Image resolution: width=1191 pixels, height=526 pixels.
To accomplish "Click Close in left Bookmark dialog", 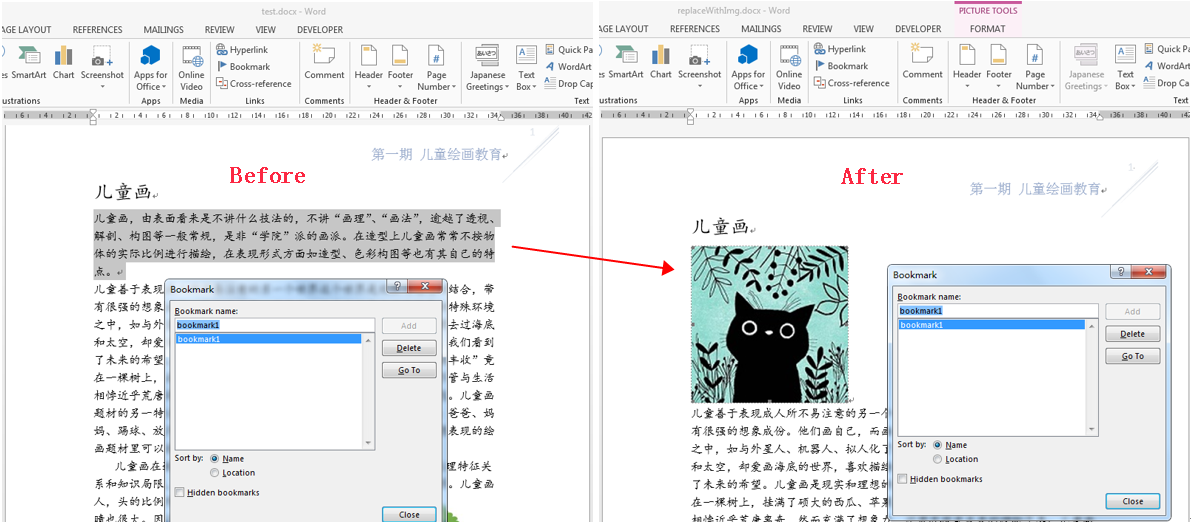I will (x=409, y=515).
